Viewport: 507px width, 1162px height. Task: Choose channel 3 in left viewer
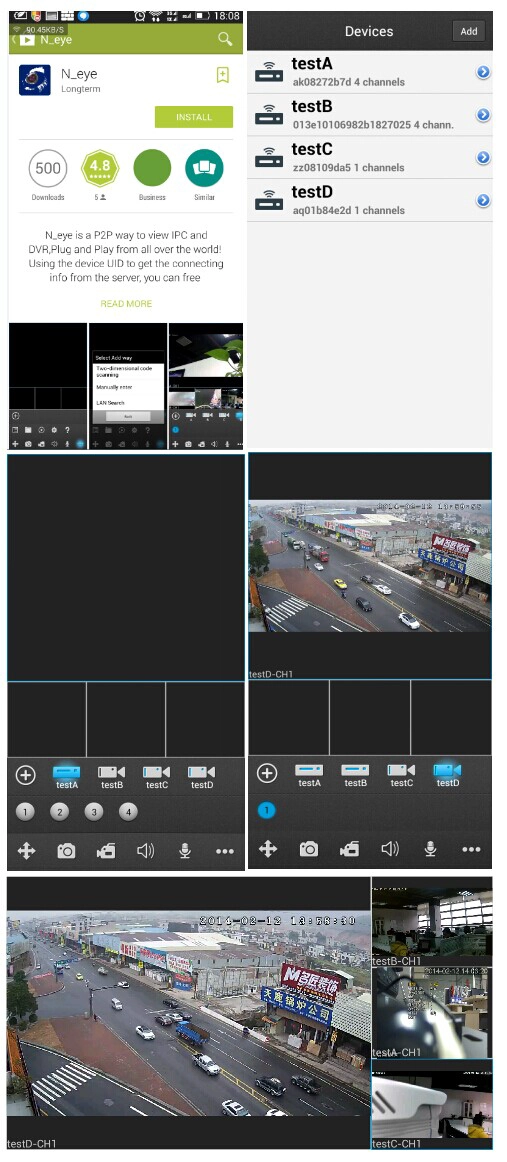pos(93,812)
